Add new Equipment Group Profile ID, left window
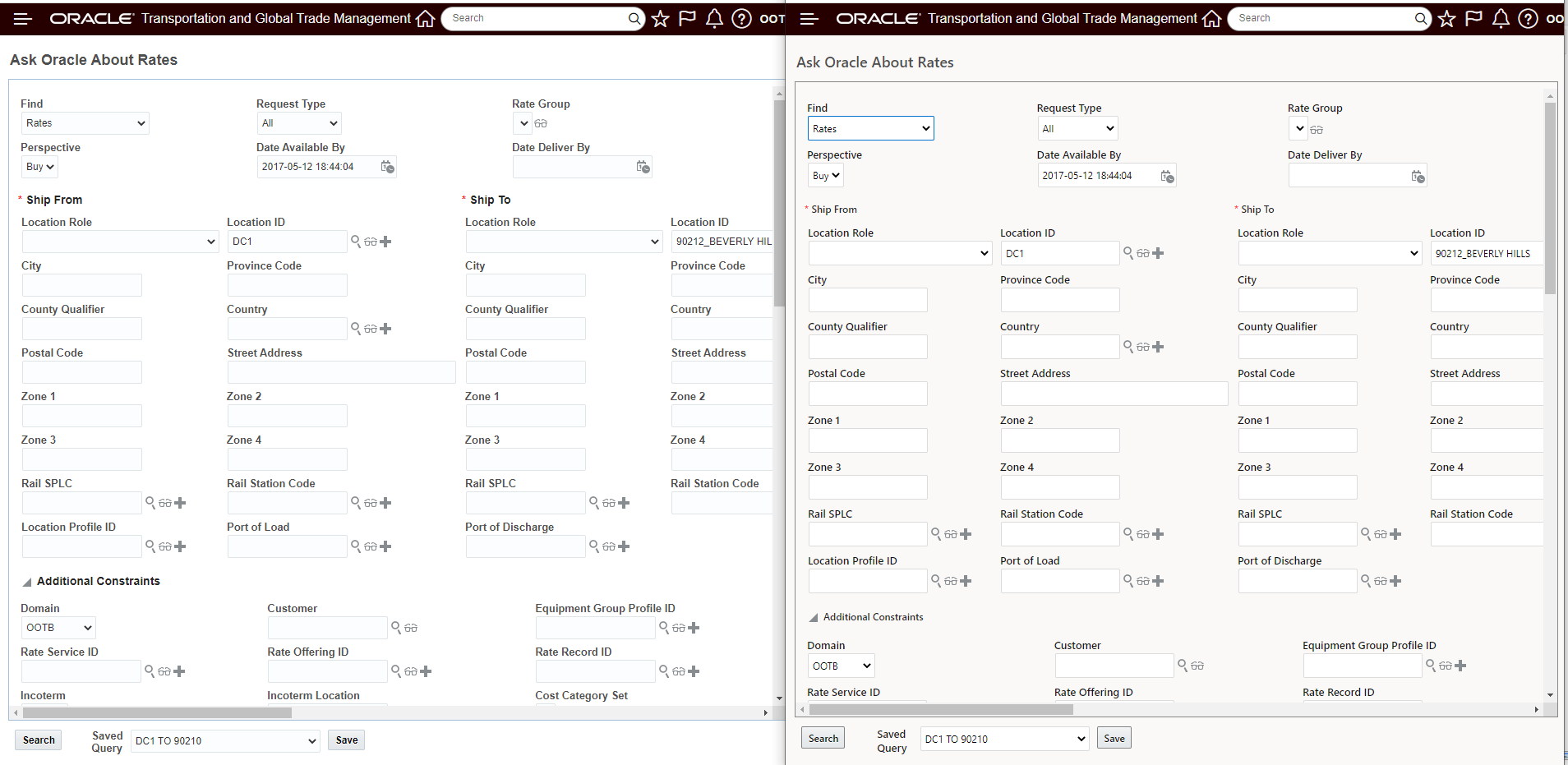This screenshot has width=1568, height=765. [694, 628]
